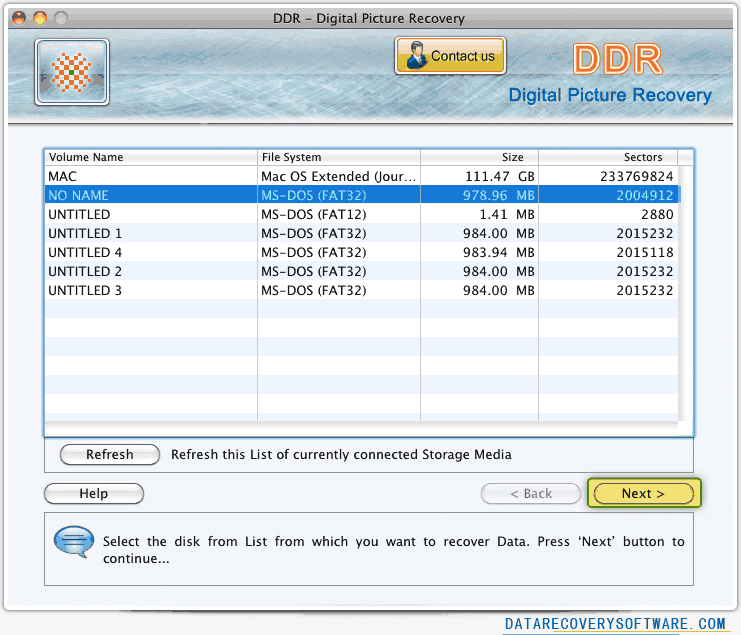Click the 2015118 sectors cell
The height and width of the screenshot is (635, 741).
[x=608, y=252]
